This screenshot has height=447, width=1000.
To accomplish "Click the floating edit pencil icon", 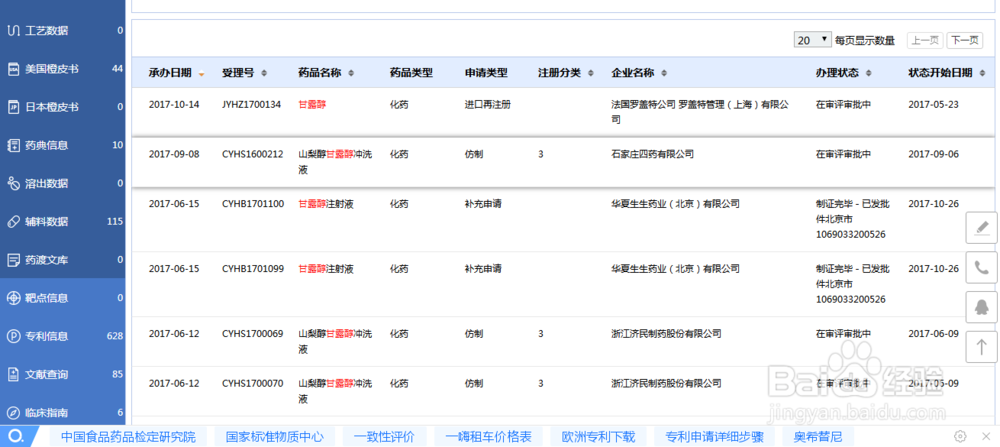I will click(x=982, y=228).
